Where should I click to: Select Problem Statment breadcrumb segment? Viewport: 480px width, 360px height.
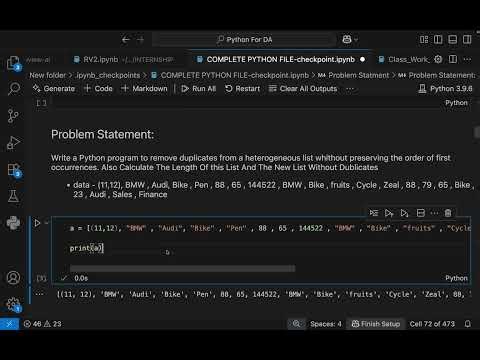tap(353, 75)
